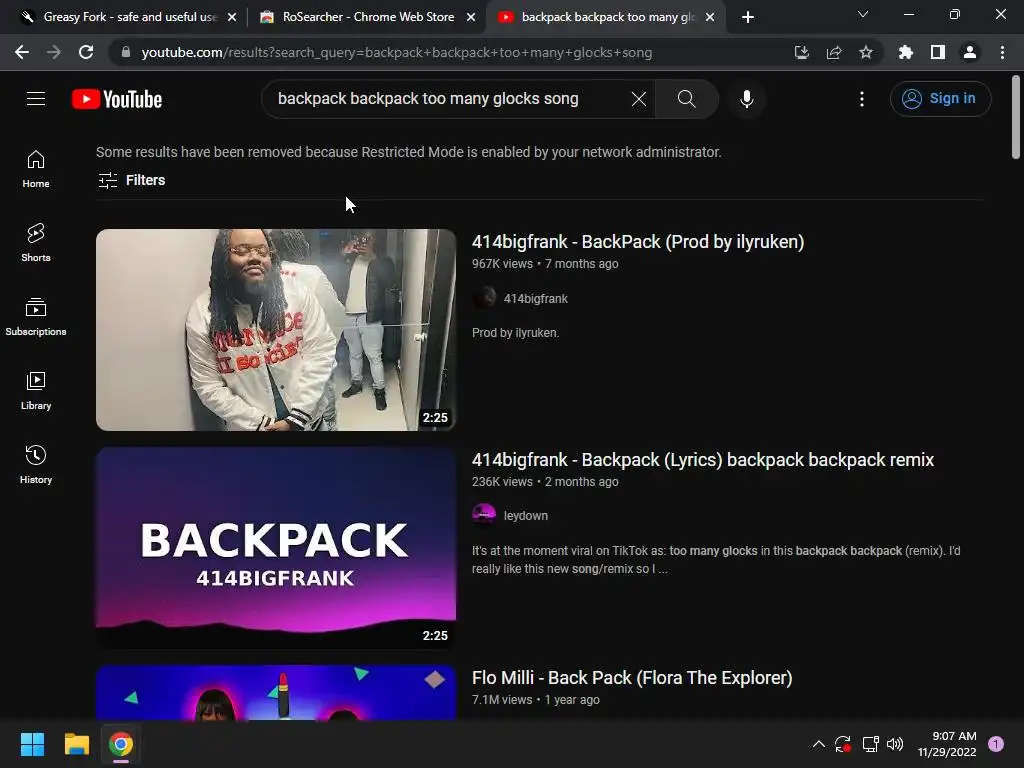The height and width of the screenshot is (768, 1024).
Task: Play the purple BACKPACK thumbnail video
Action: click(x=276, y=548)
